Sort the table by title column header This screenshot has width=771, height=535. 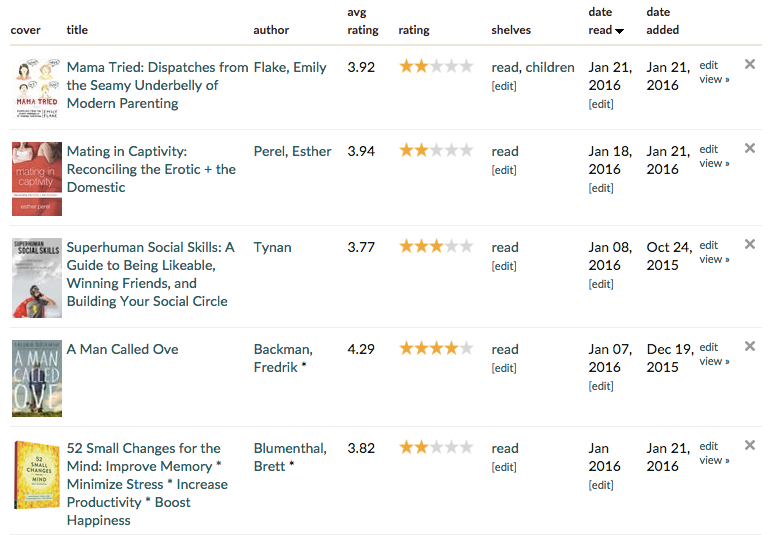tap(77, 30)
